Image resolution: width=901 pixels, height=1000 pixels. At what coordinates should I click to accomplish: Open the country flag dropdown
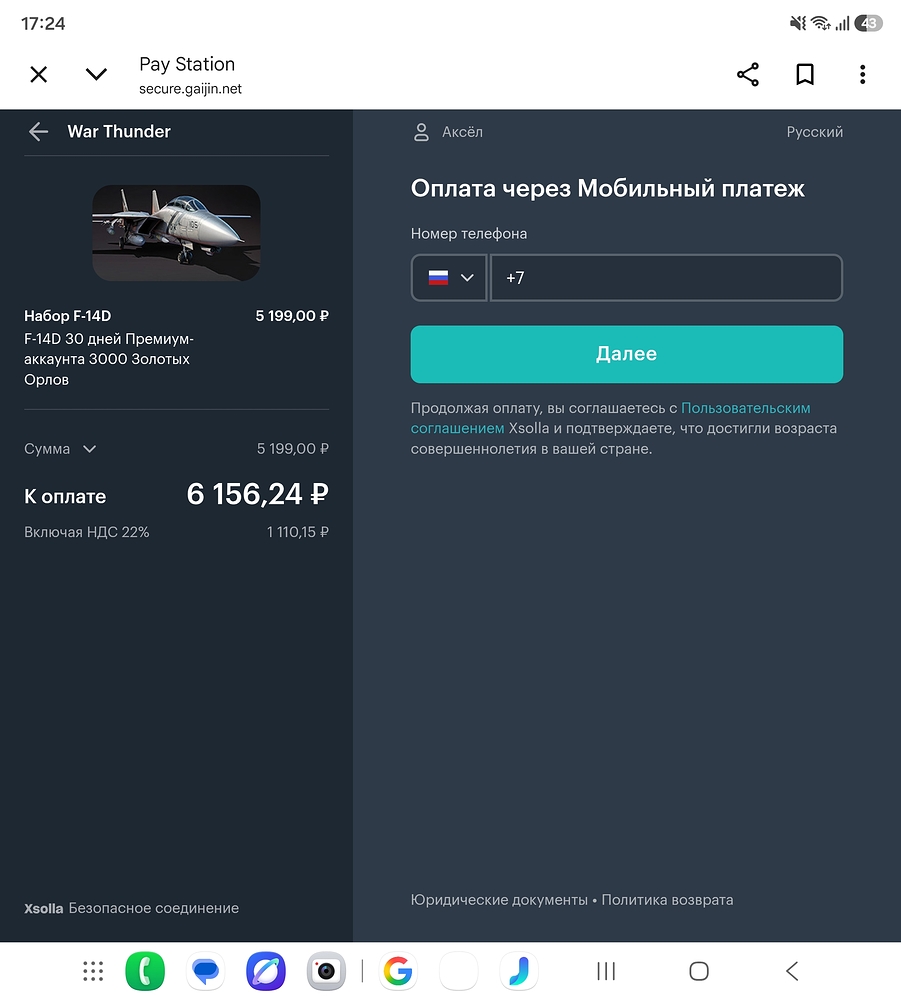tap(450, 277)
